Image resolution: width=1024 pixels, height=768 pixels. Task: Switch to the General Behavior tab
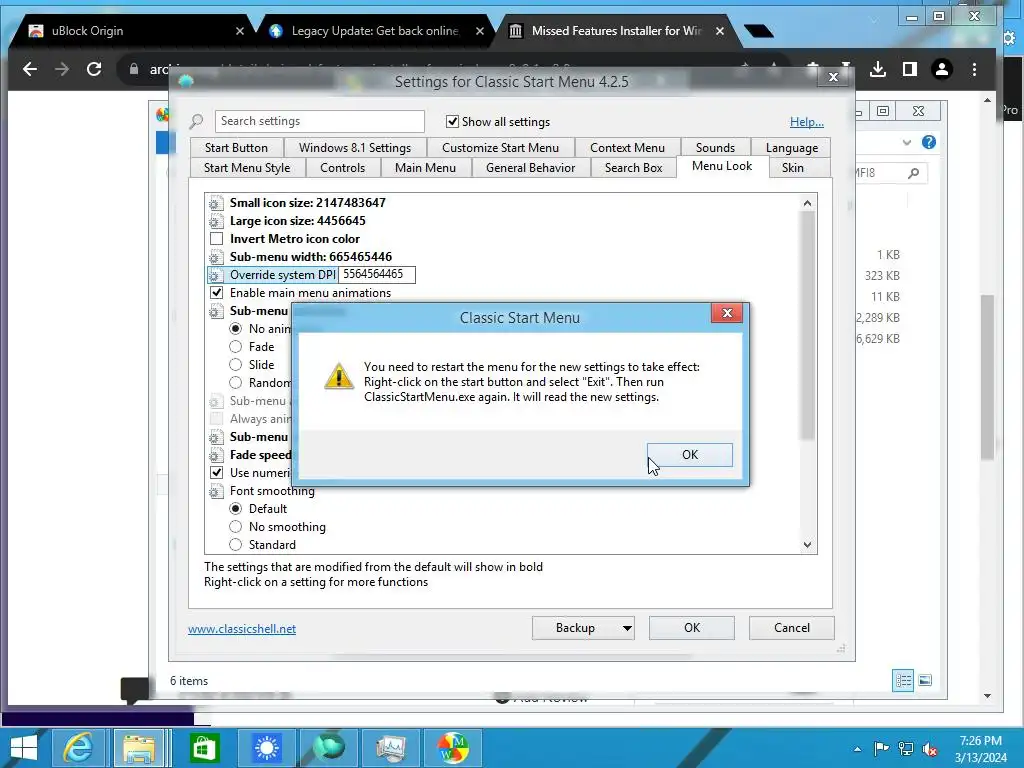(530, 168)
